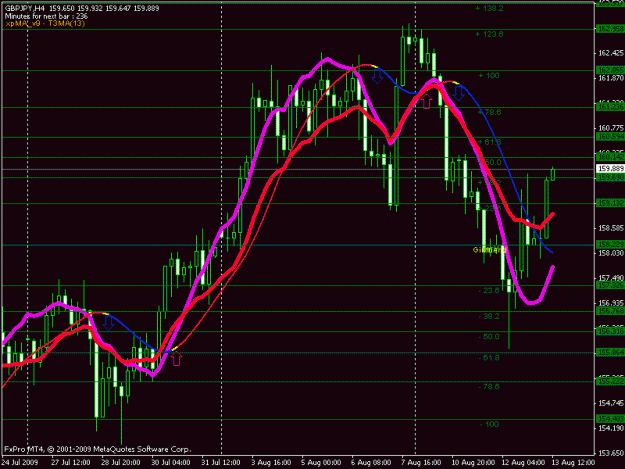Click the 161.870 price axis label

(x=611, y=78)
